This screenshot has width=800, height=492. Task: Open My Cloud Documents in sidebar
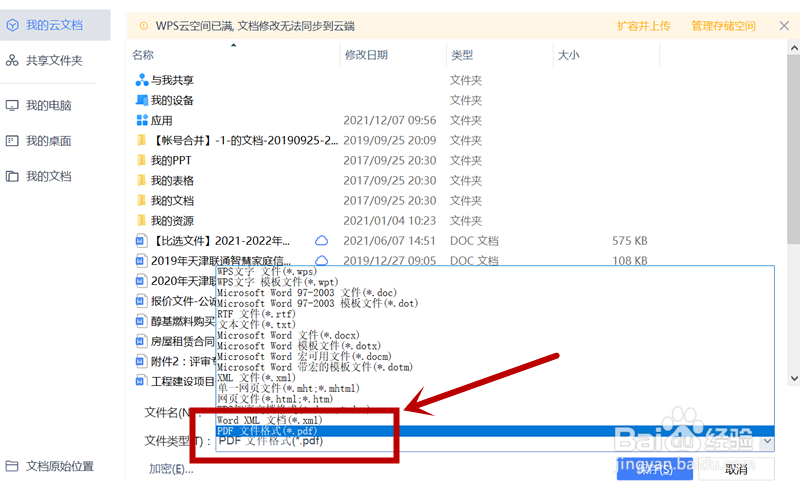(55, 25)
